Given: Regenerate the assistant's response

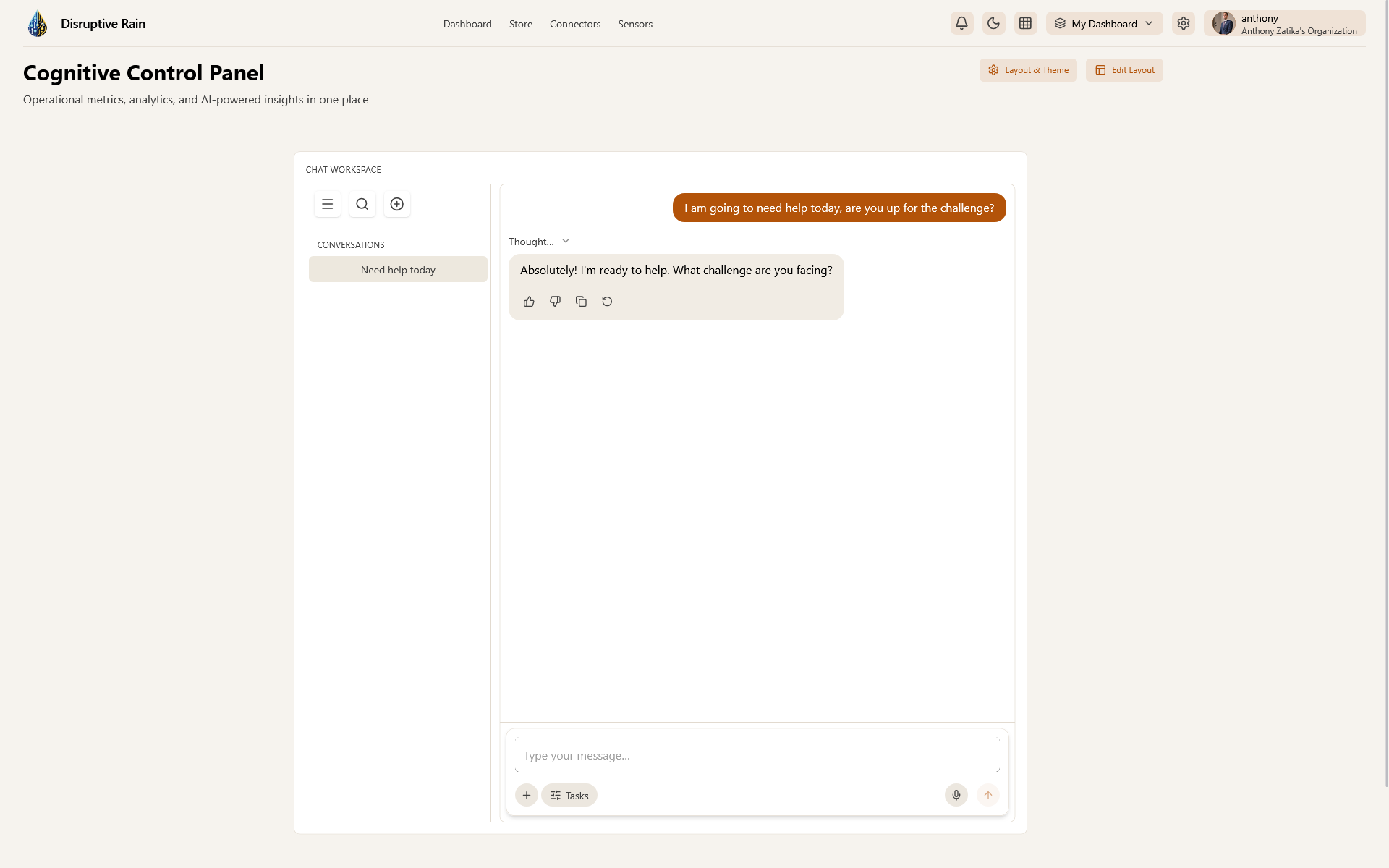Looking at the screenshot, I should coord(607,301).
